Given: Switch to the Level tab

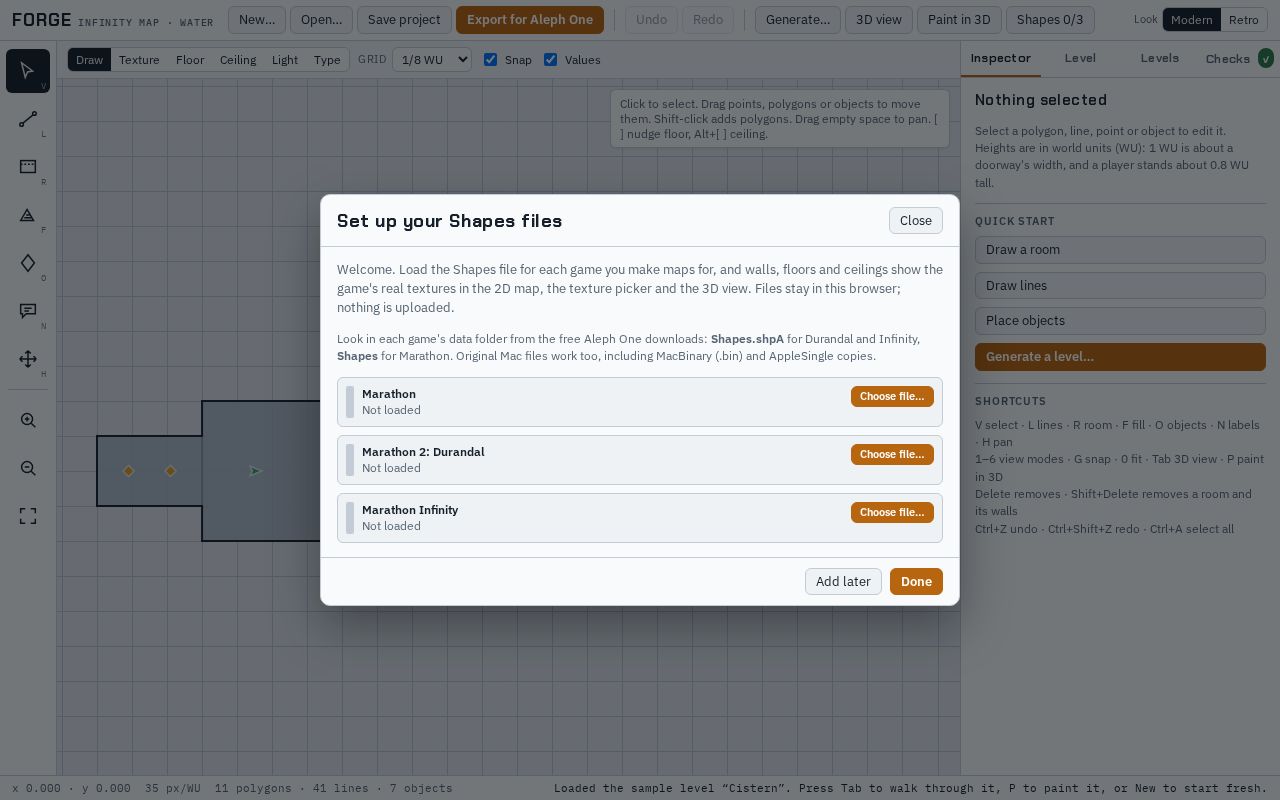Looking at the screenshot, I should (1080, 58).
